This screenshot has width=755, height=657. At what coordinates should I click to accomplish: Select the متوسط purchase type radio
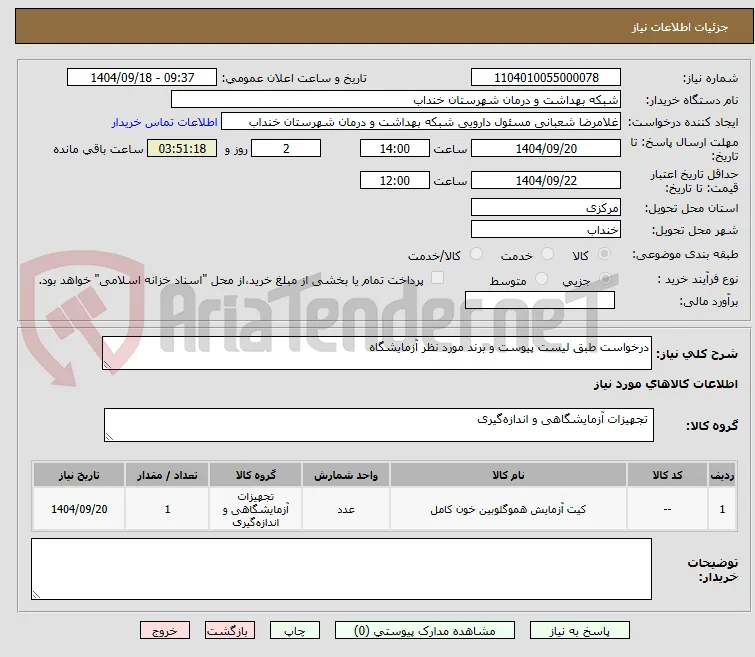[x=541, y=278]
